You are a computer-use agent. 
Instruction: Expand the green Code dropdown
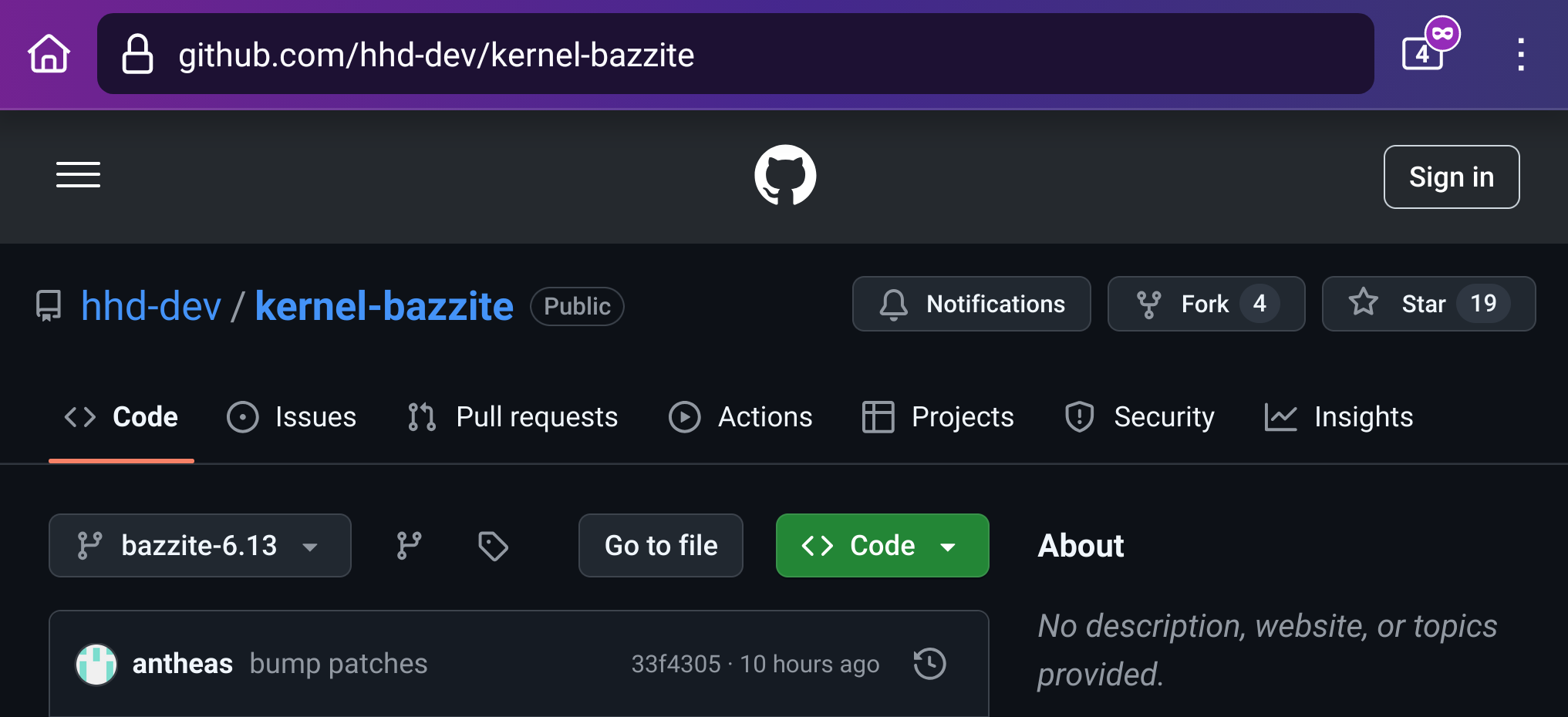[882, 546]
